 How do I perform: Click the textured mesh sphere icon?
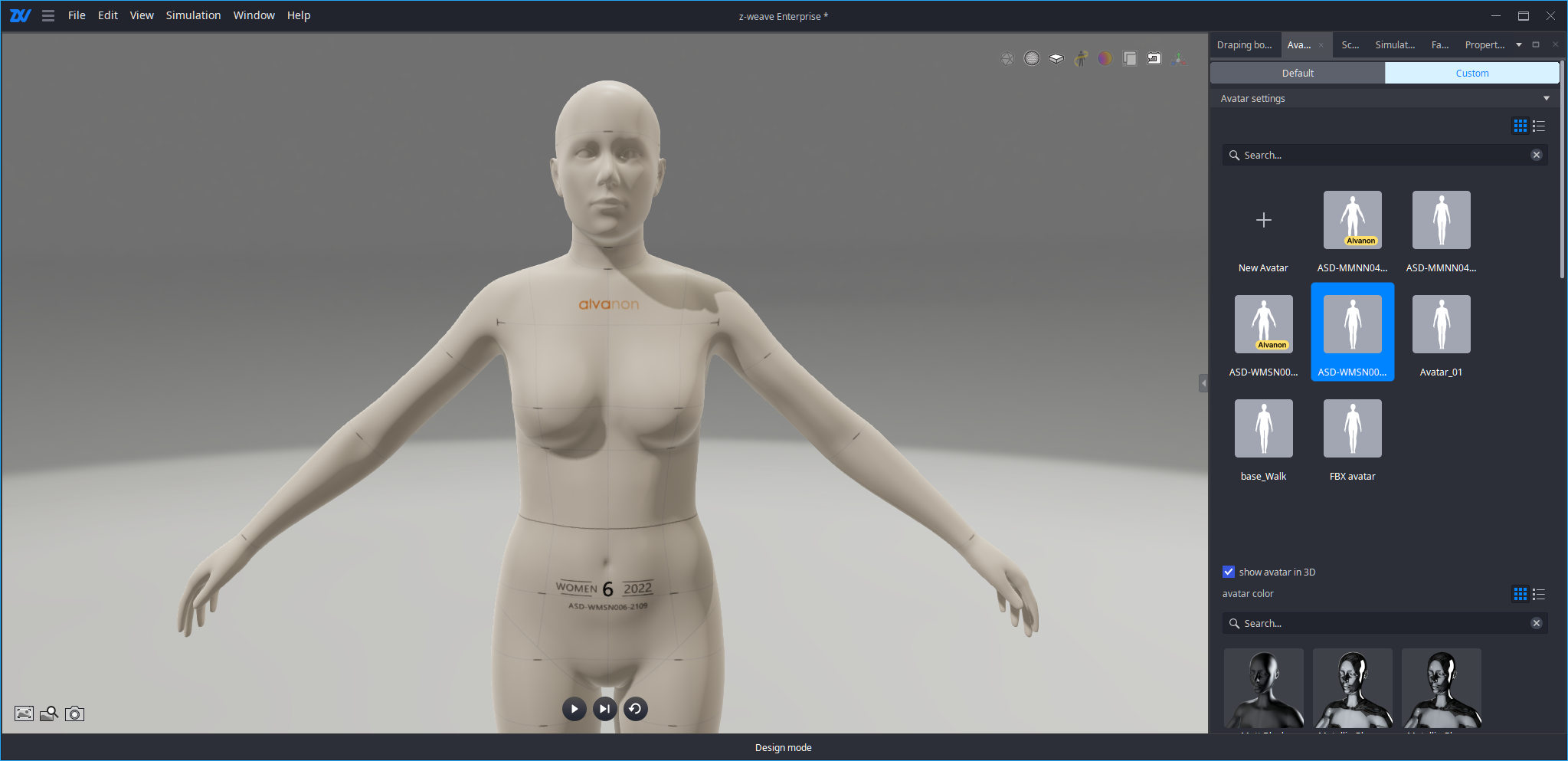click(1032, 58)
